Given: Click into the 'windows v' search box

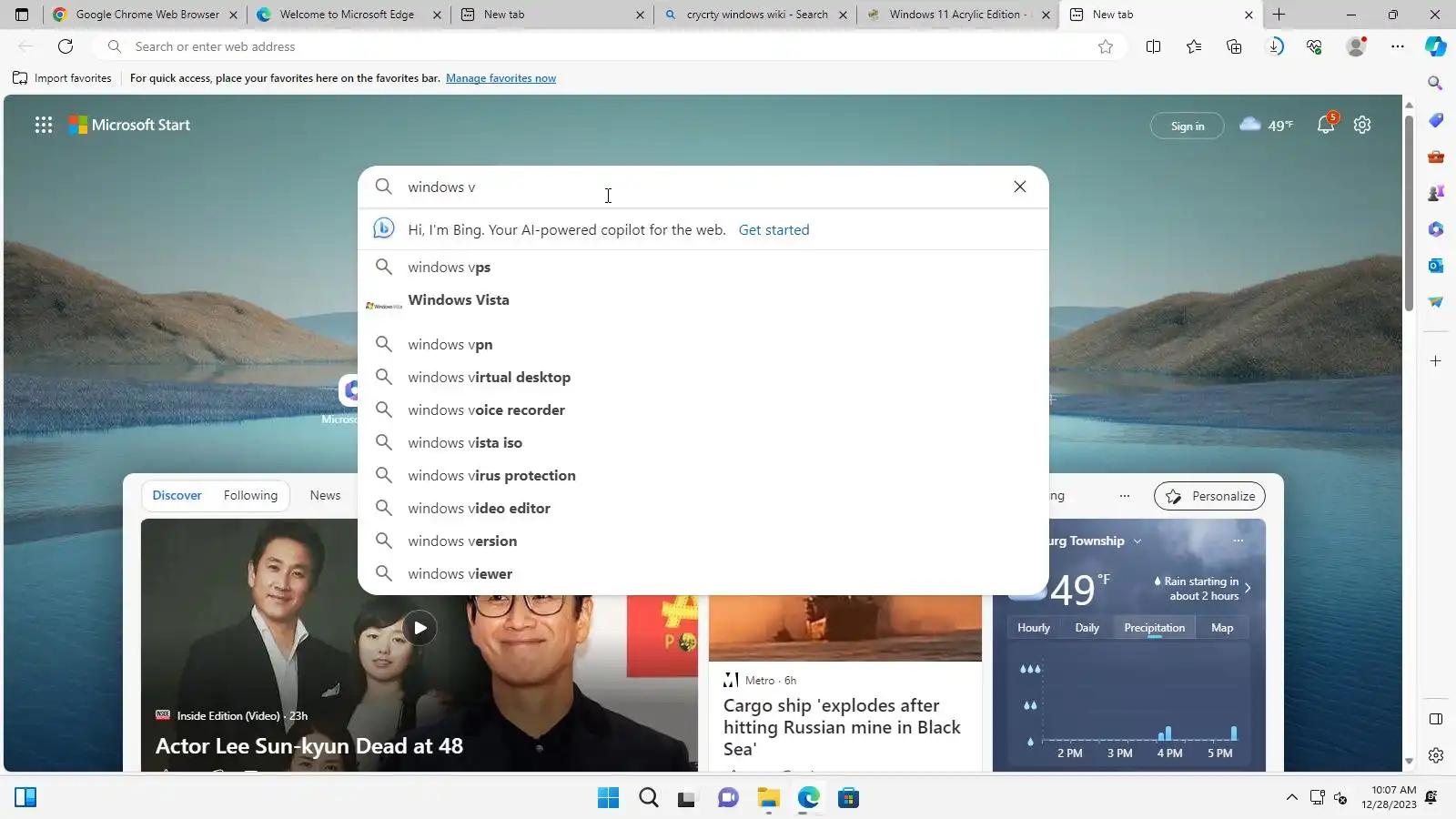Looking at the screenshot, I should 703,187.
